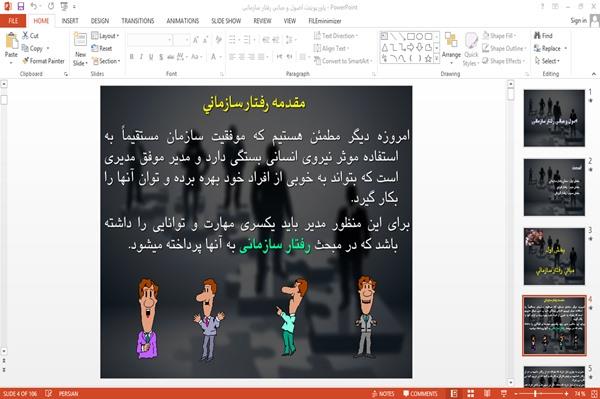Switch to Normal view icon

tap(454, 394)
